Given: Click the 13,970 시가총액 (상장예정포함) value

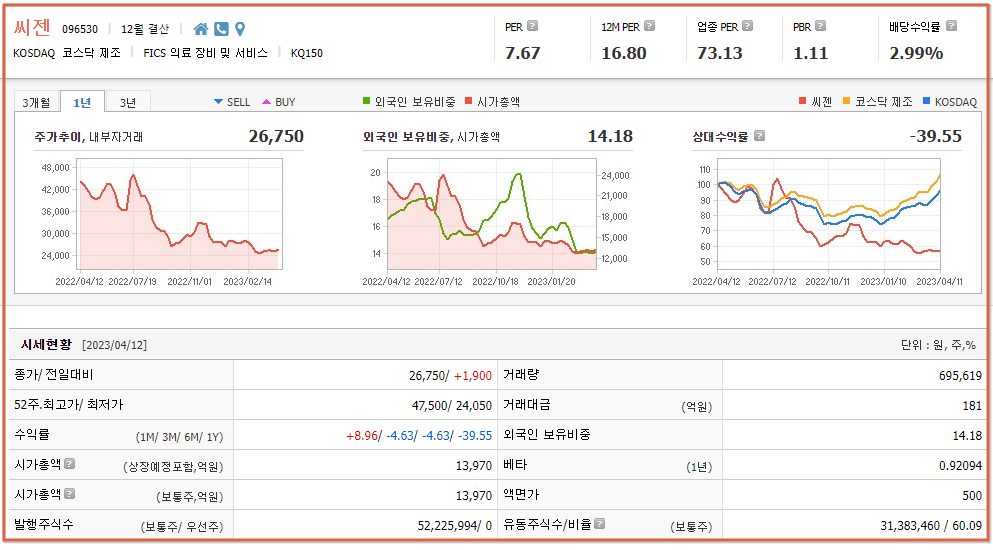Looking at the screenshot, I should tap(474, 466).
